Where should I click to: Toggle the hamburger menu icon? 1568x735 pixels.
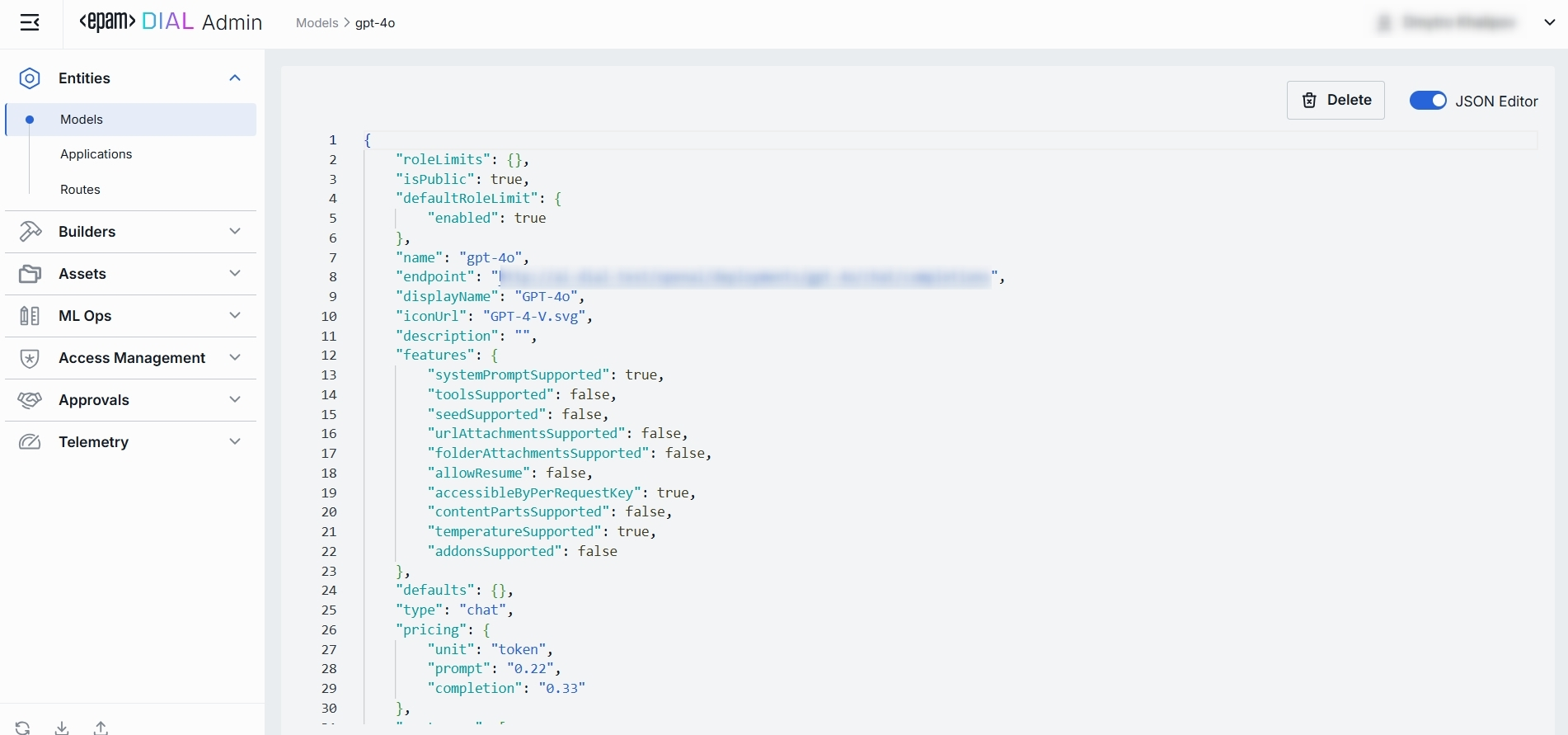pyautogui.click(x=30, y=23)
